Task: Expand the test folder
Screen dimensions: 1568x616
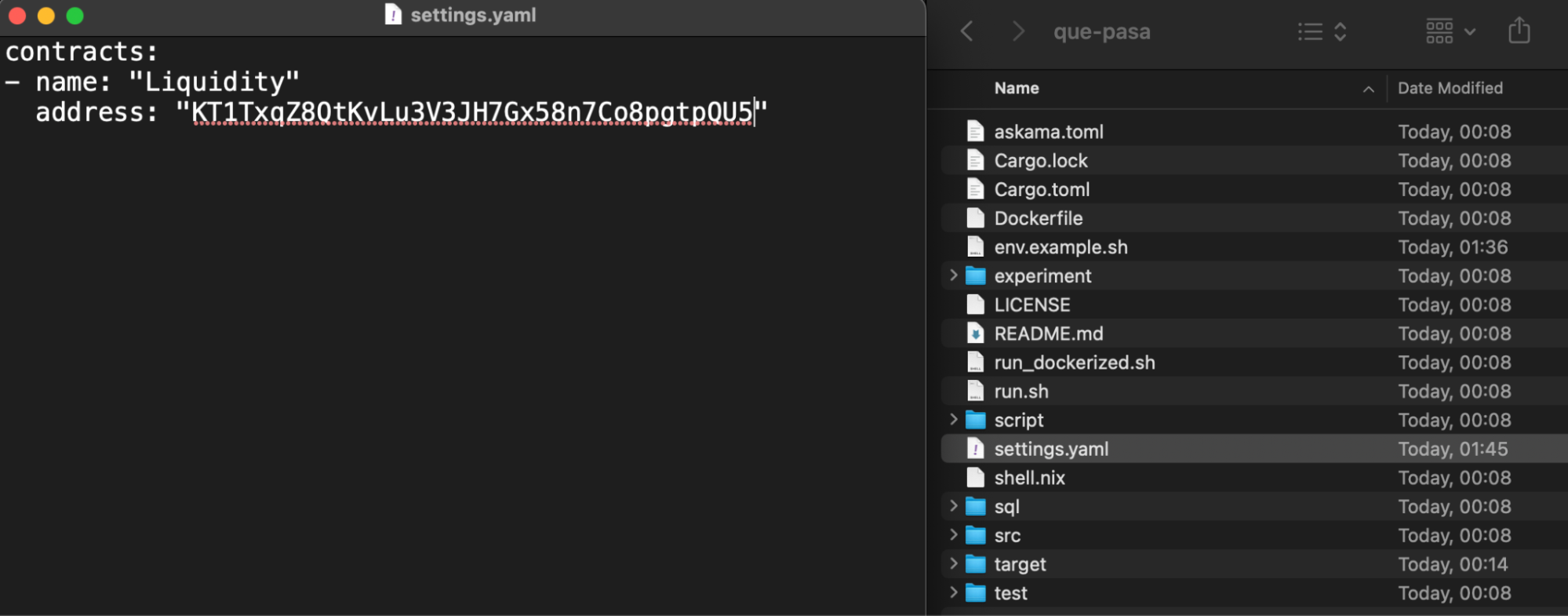Action: (x=953, y=592)
